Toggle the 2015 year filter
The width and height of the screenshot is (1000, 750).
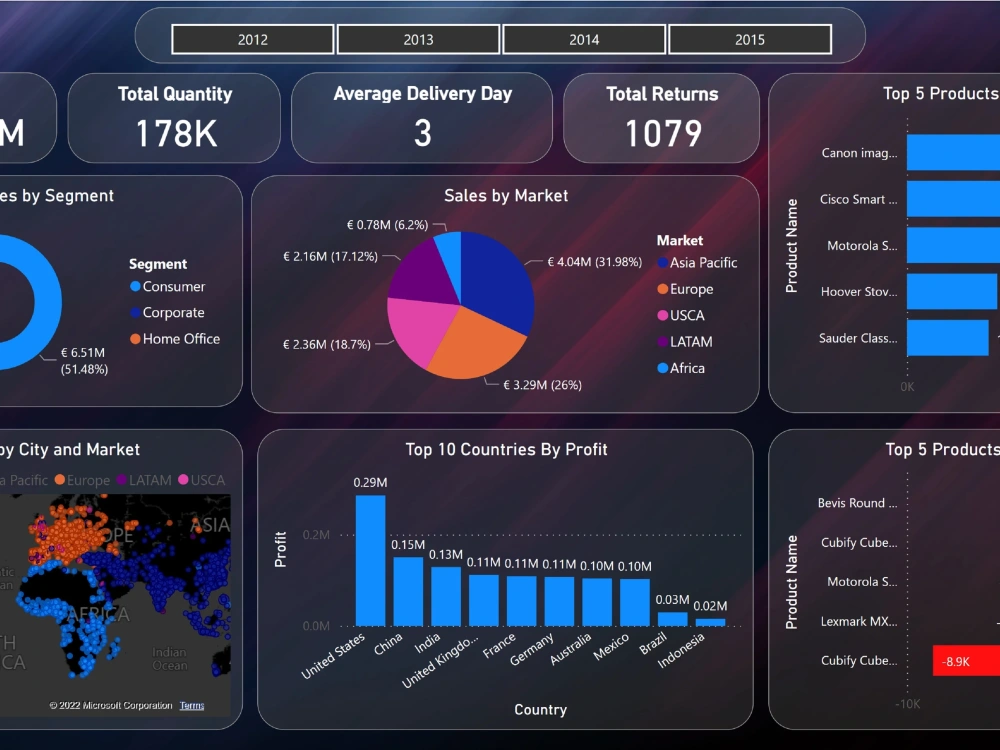coord(749,39)
